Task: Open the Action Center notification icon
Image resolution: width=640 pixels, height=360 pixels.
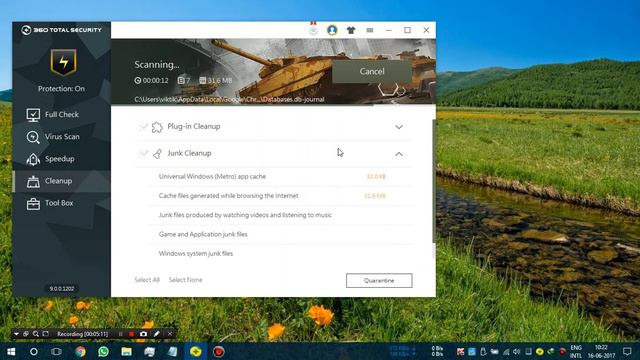Action: 627,351
